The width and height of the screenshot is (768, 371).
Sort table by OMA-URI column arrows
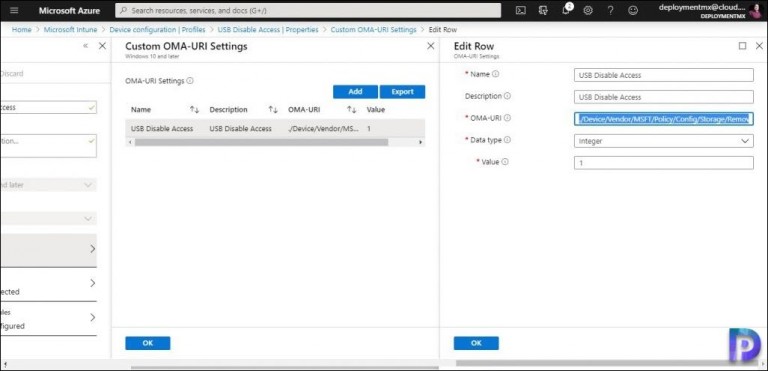click(x=351, y=110)
